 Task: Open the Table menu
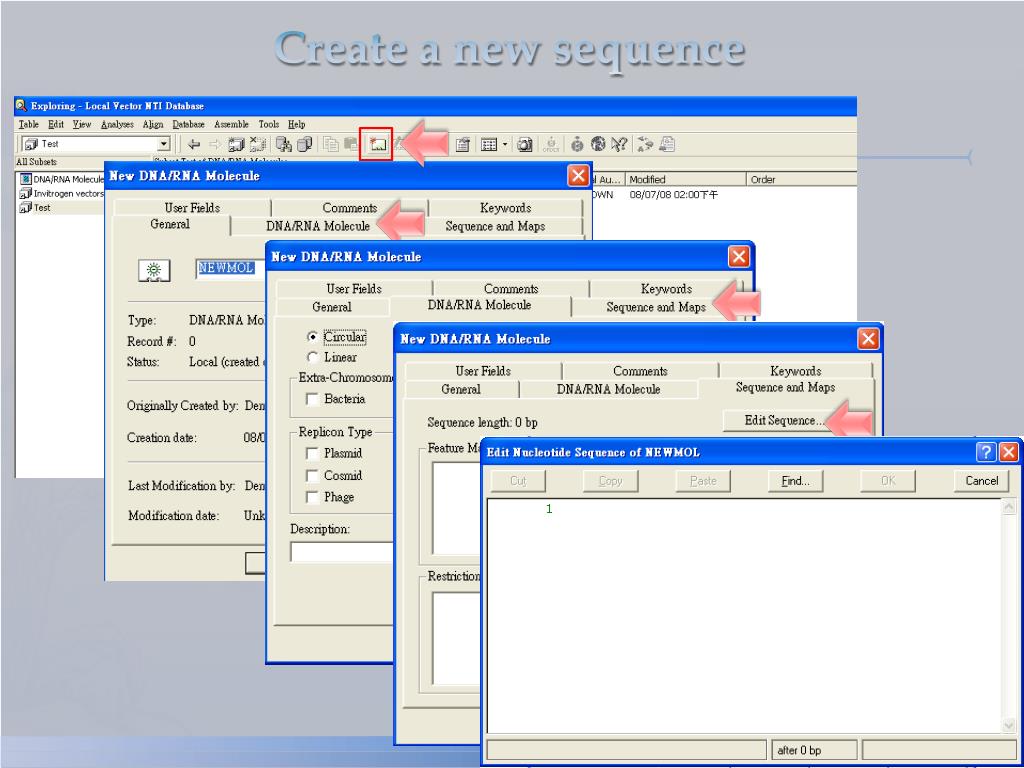29,124
